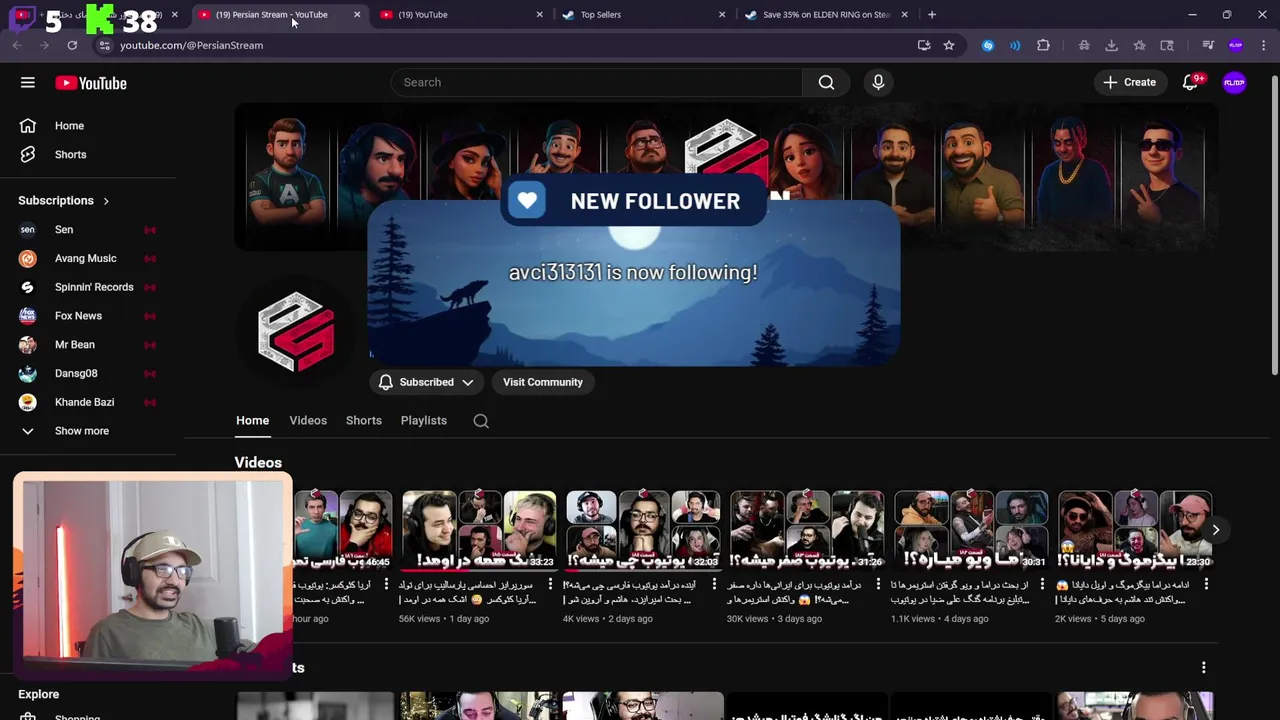Switch to the channel Shorts tab

coord(364,421)
